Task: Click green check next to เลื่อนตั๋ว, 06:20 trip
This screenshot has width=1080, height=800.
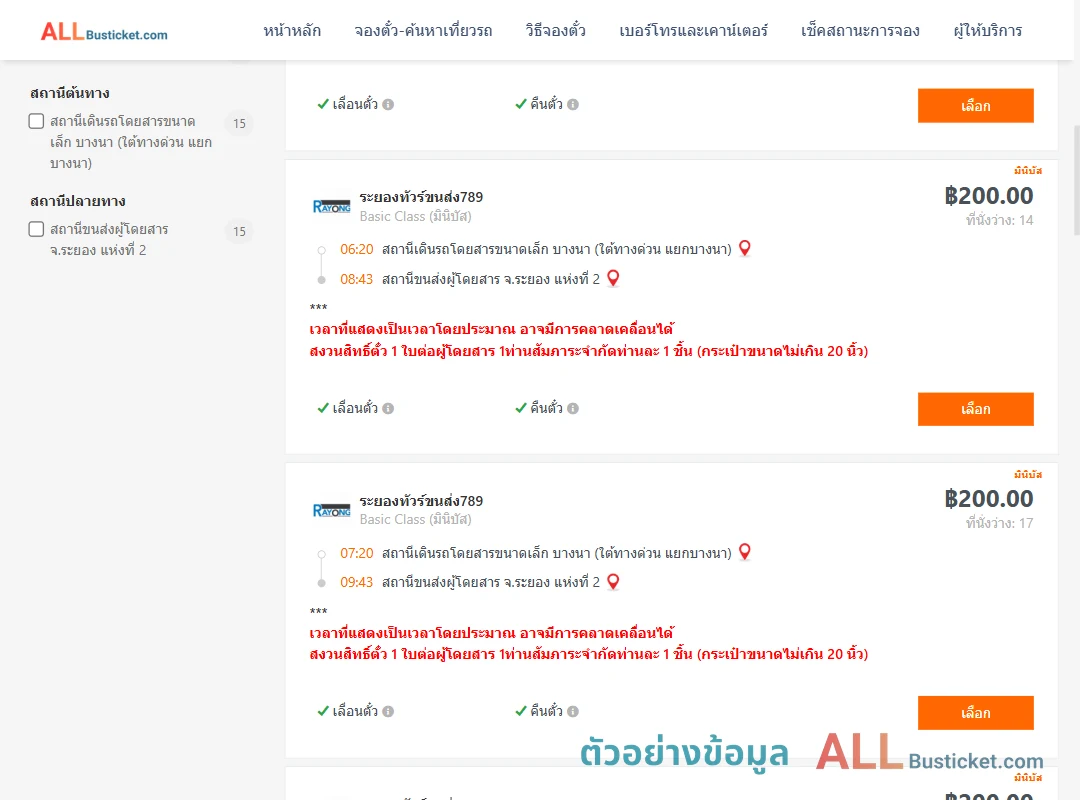Action: click(322, 408)
